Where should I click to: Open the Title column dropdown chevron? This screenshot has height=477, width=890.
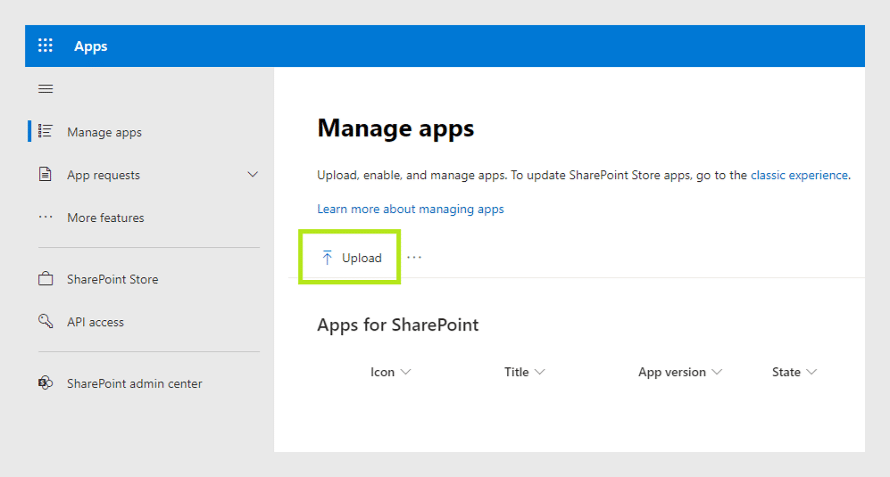tap(540, 372)
